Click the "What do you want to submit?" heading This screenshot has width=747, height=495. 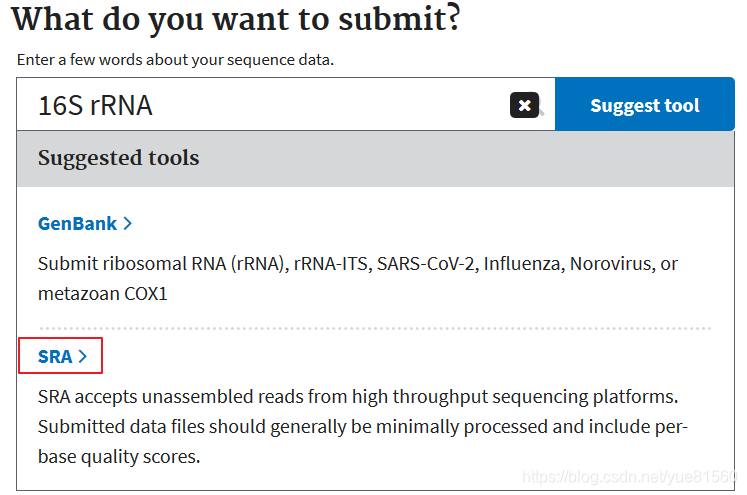(236, 19)
